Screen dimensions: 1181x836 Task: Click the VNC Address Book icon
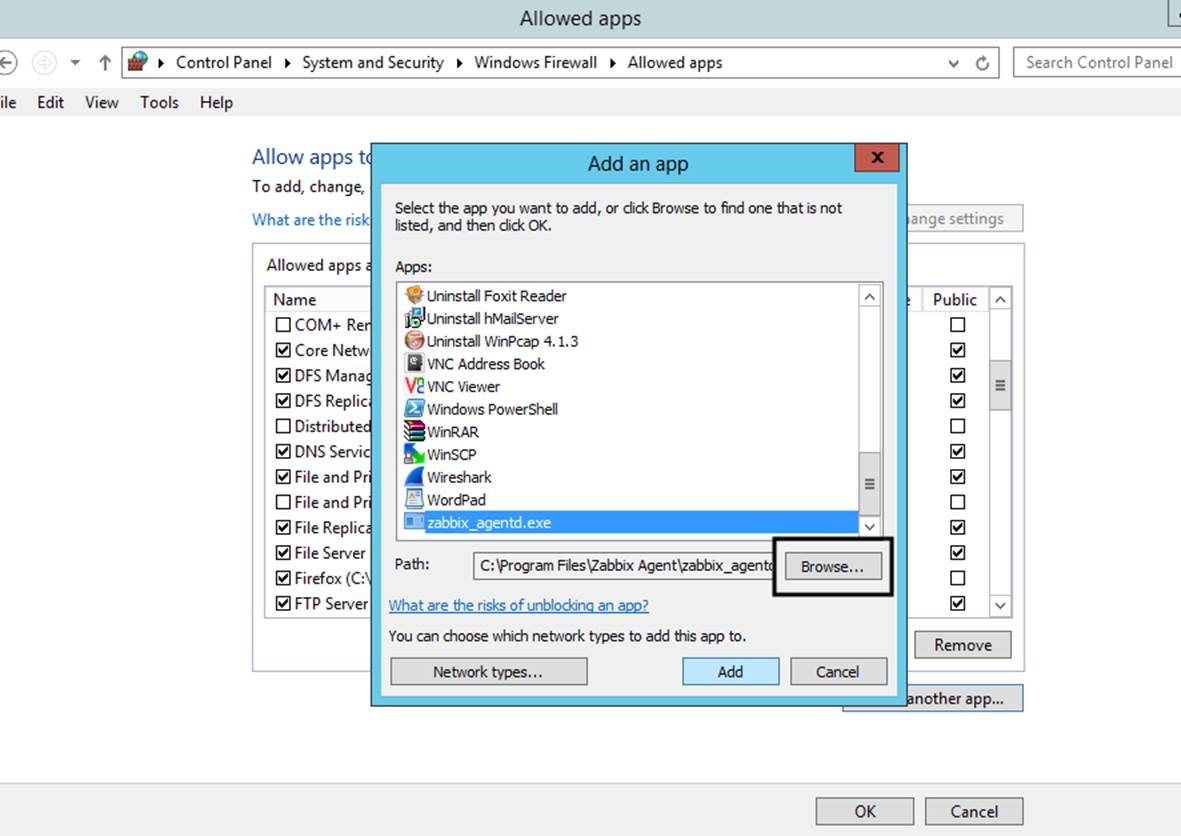coord(414,363)
